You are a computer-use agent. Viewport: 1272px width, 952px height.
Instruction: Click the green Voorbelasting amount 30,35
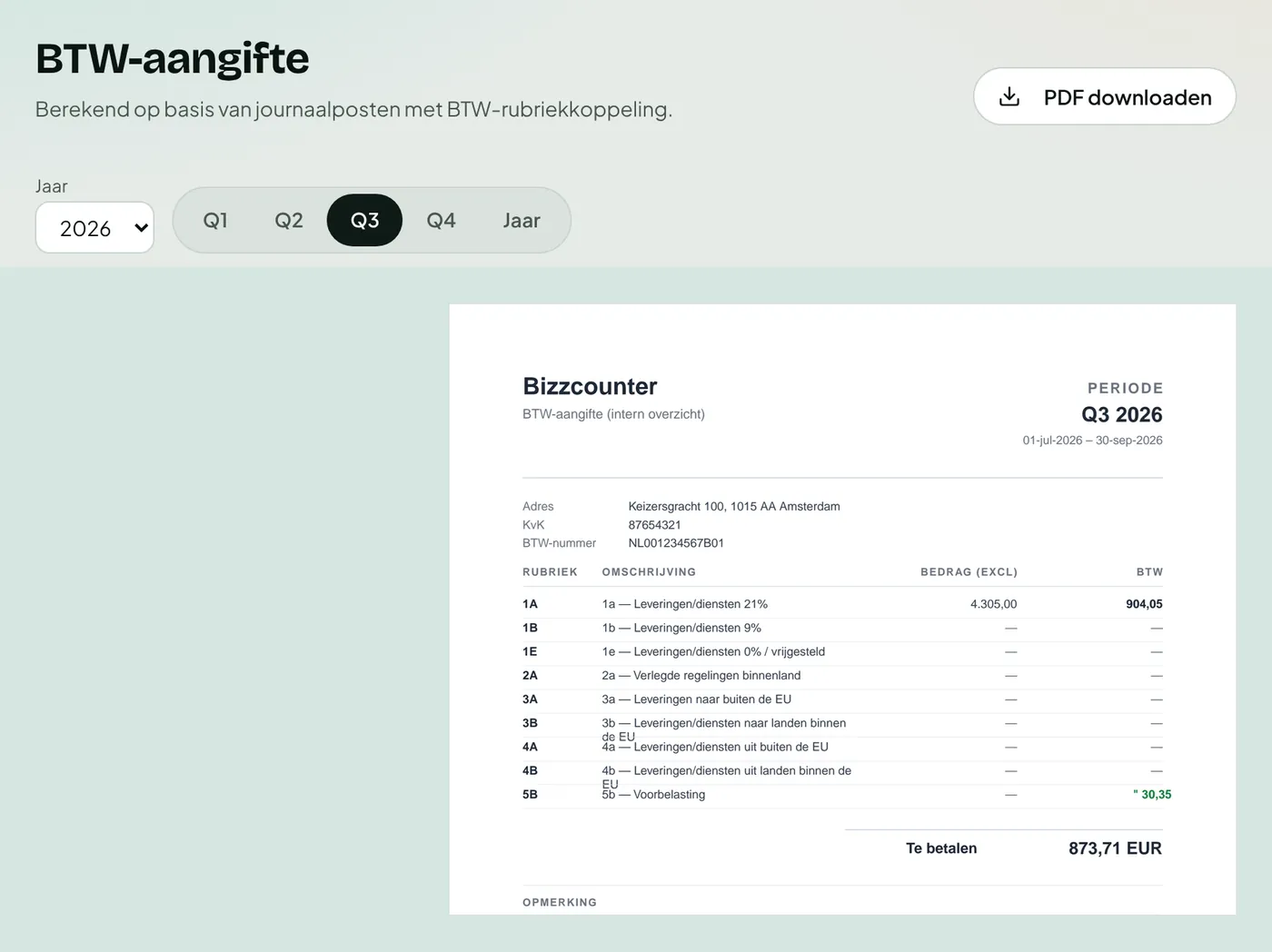(1152, 794)
